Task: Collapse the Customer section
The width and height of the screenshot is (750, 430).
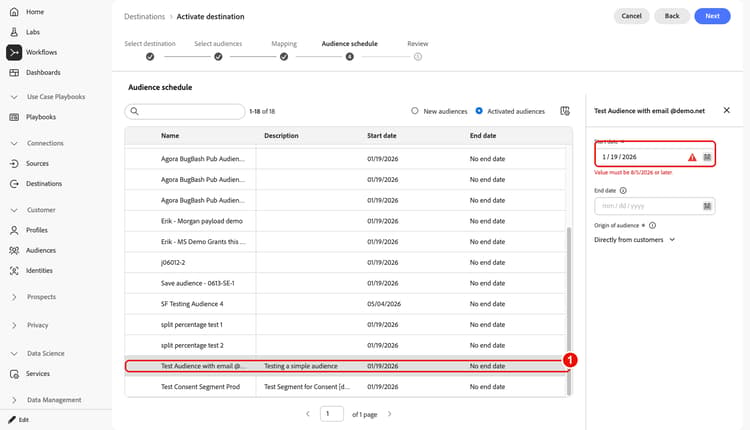Action: pos(14,210)
